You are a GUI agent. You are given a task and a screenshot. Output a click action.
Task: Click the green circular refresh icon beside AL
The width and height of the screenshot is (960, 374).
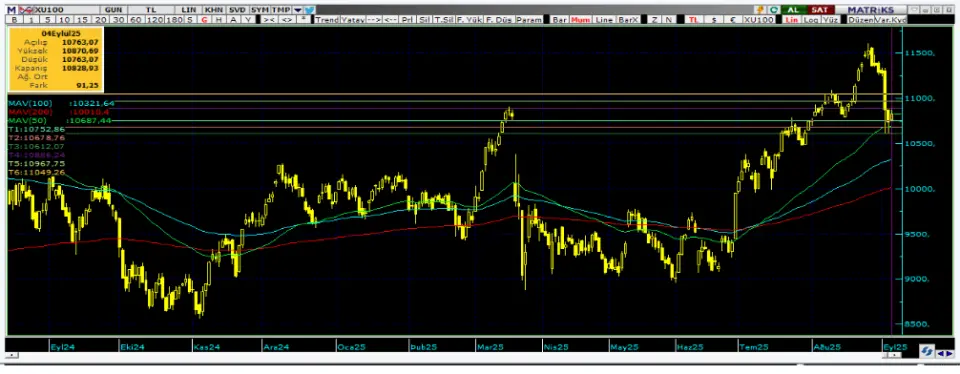774,10
